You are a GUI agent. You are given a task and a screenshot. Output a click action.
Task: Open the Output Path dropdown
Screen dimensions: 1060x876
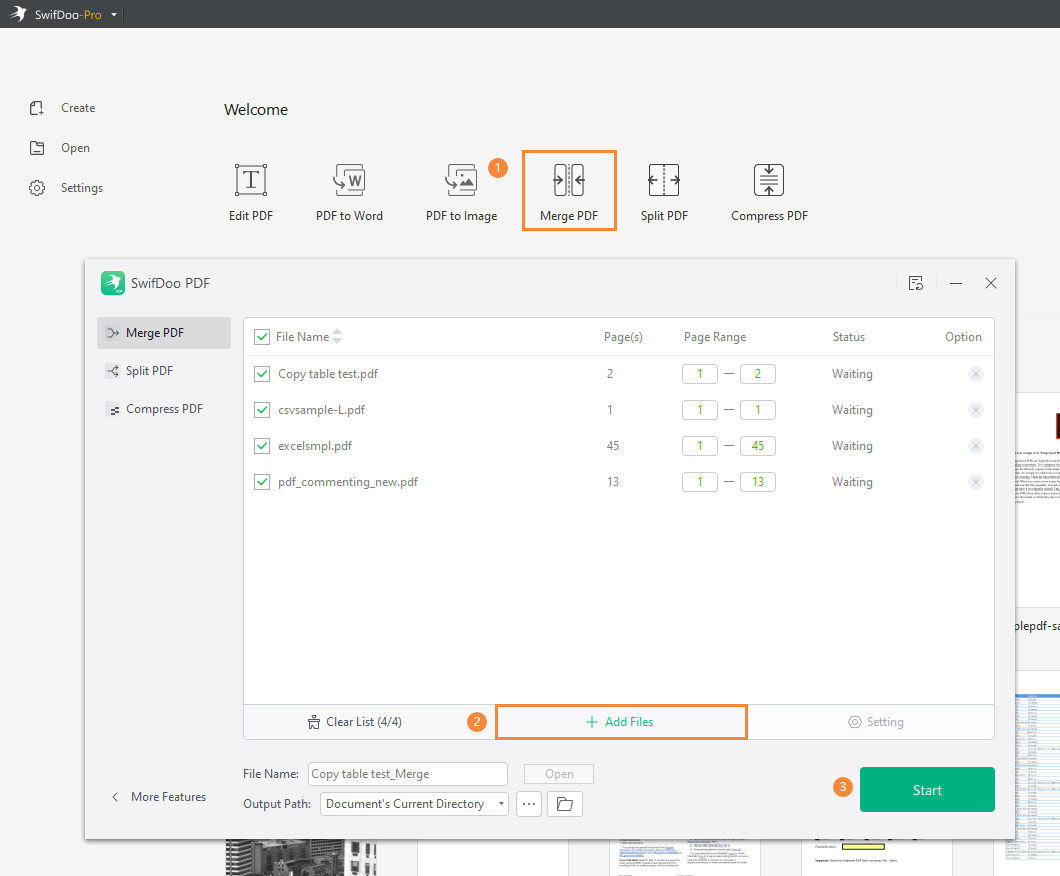pos(414,804)
